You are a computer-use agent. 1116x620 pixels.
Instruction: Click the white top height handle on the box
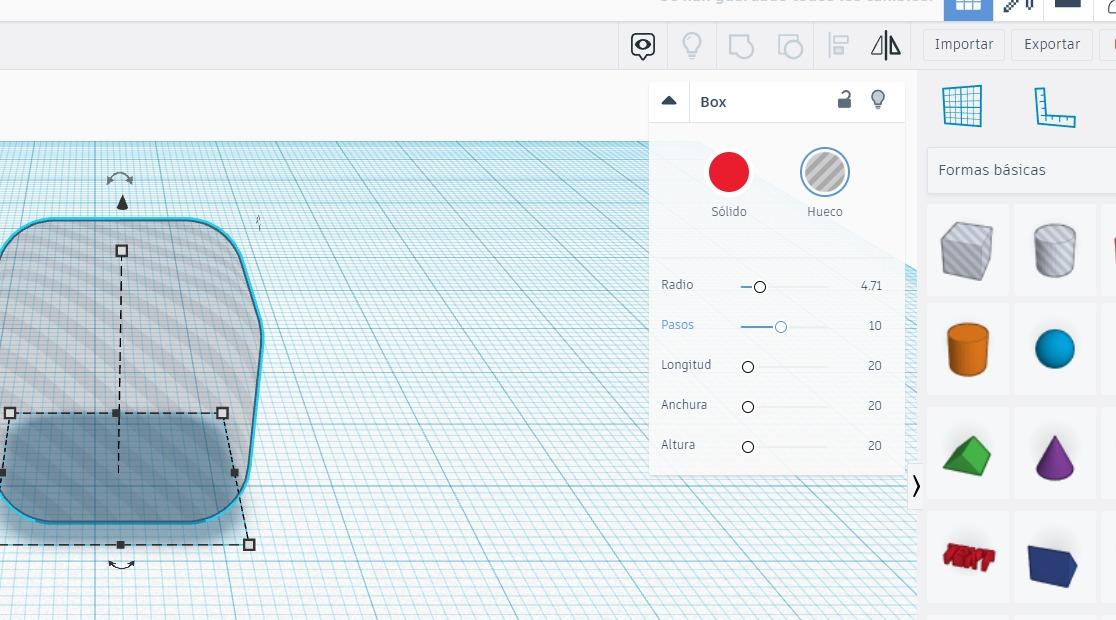(122, 251)
